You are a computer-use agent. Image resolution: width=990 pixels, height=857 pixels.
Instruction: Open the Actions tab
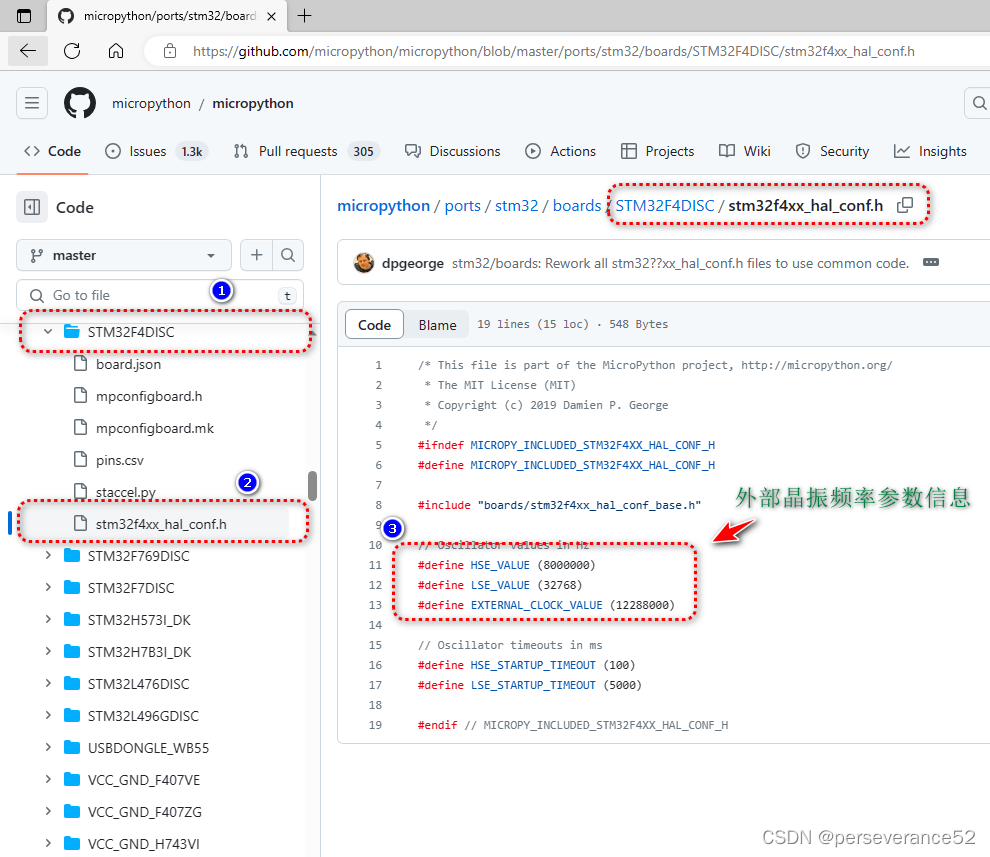[x=561, y=152]
